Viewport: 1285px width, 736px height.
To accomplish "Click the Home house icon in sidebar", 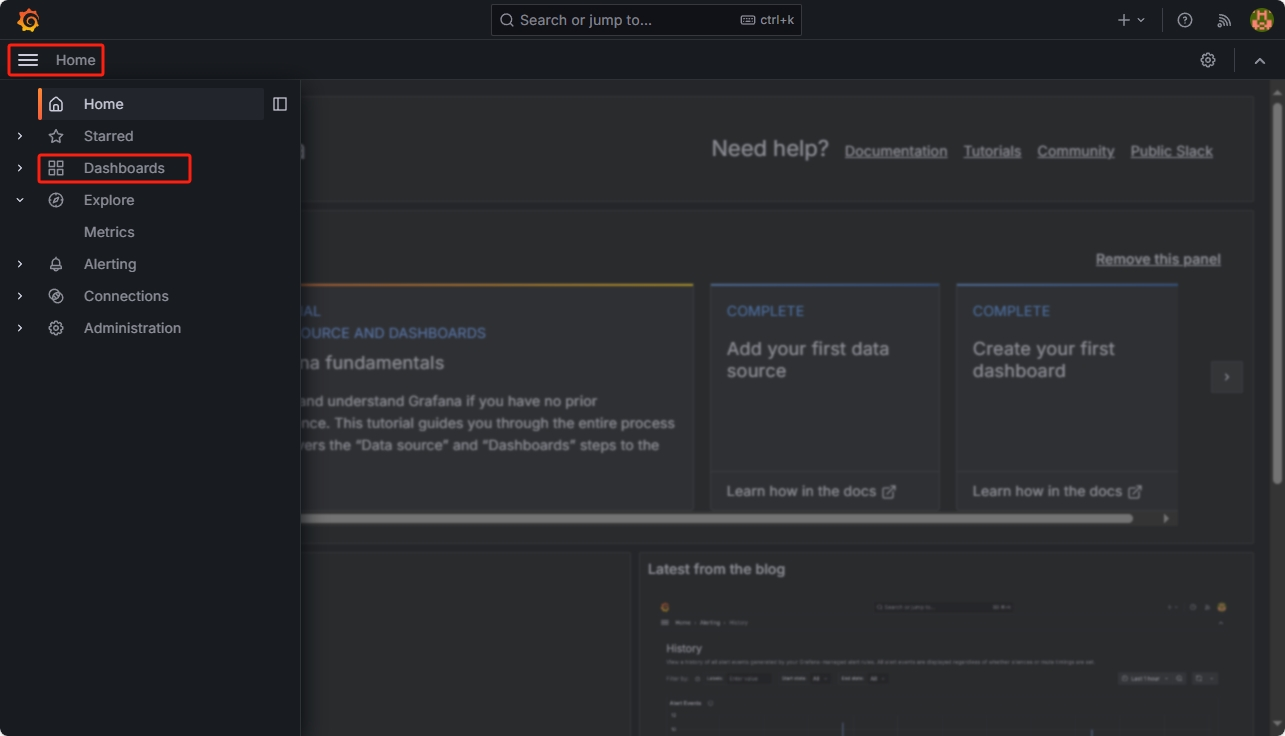I will [56, 104].
